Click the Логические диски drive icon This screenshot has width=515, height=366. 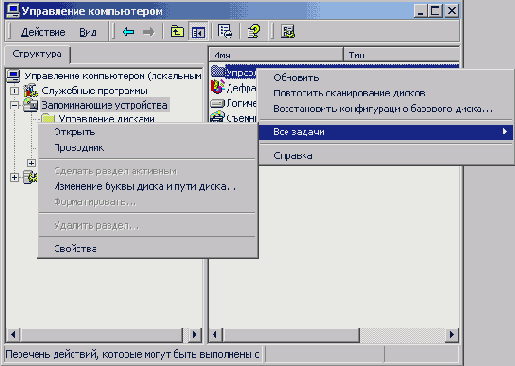click(218, 103)
